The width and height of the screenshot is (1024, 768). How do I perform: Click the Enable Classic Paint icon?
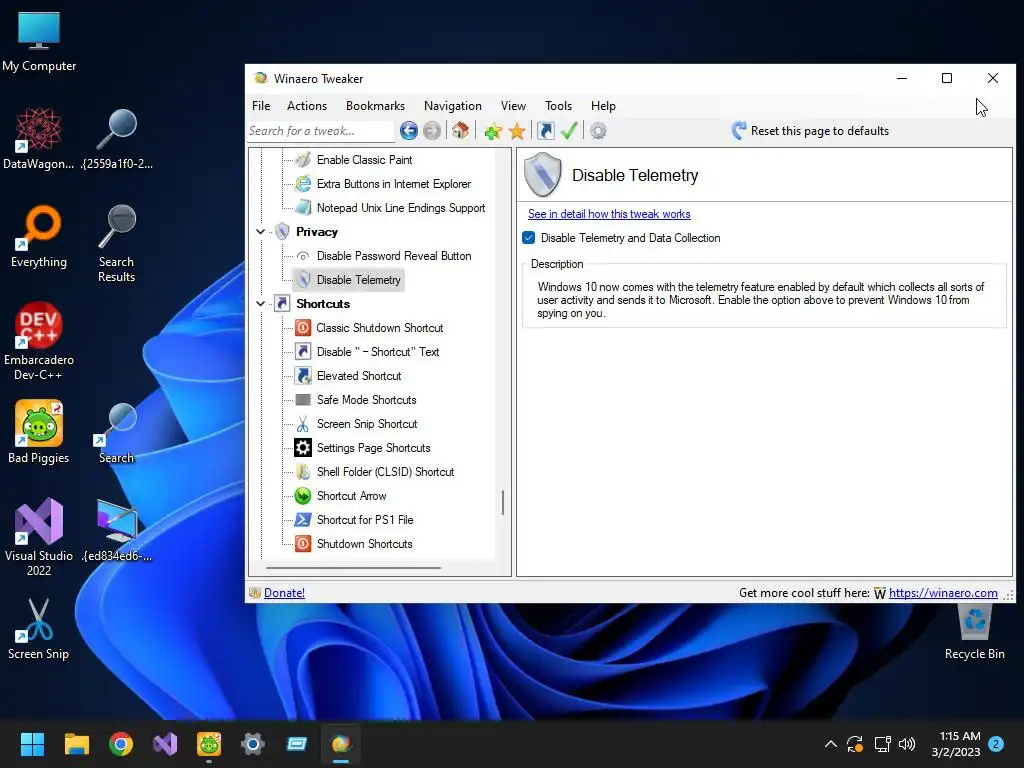point(302,159)
